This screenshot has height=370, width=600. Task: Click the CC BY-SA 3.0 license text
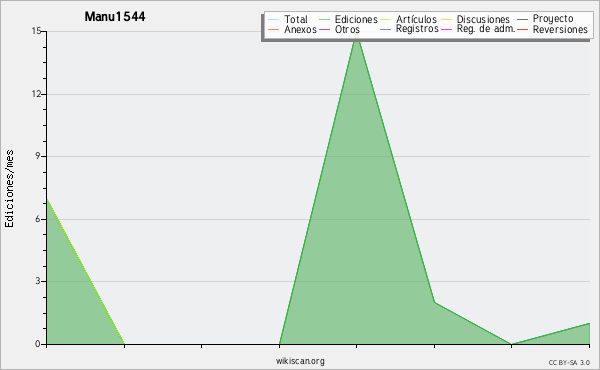point(569,363)
